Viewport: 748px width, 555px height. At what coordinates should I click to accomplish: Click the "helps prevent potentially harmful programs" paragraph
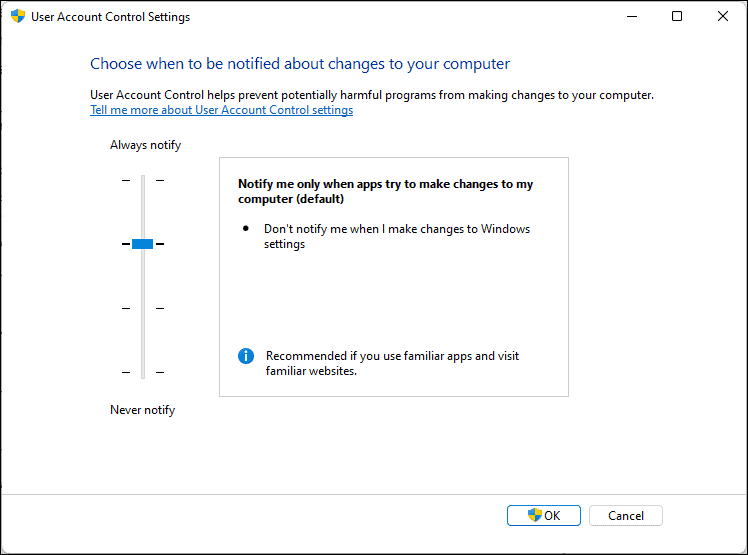371,95
